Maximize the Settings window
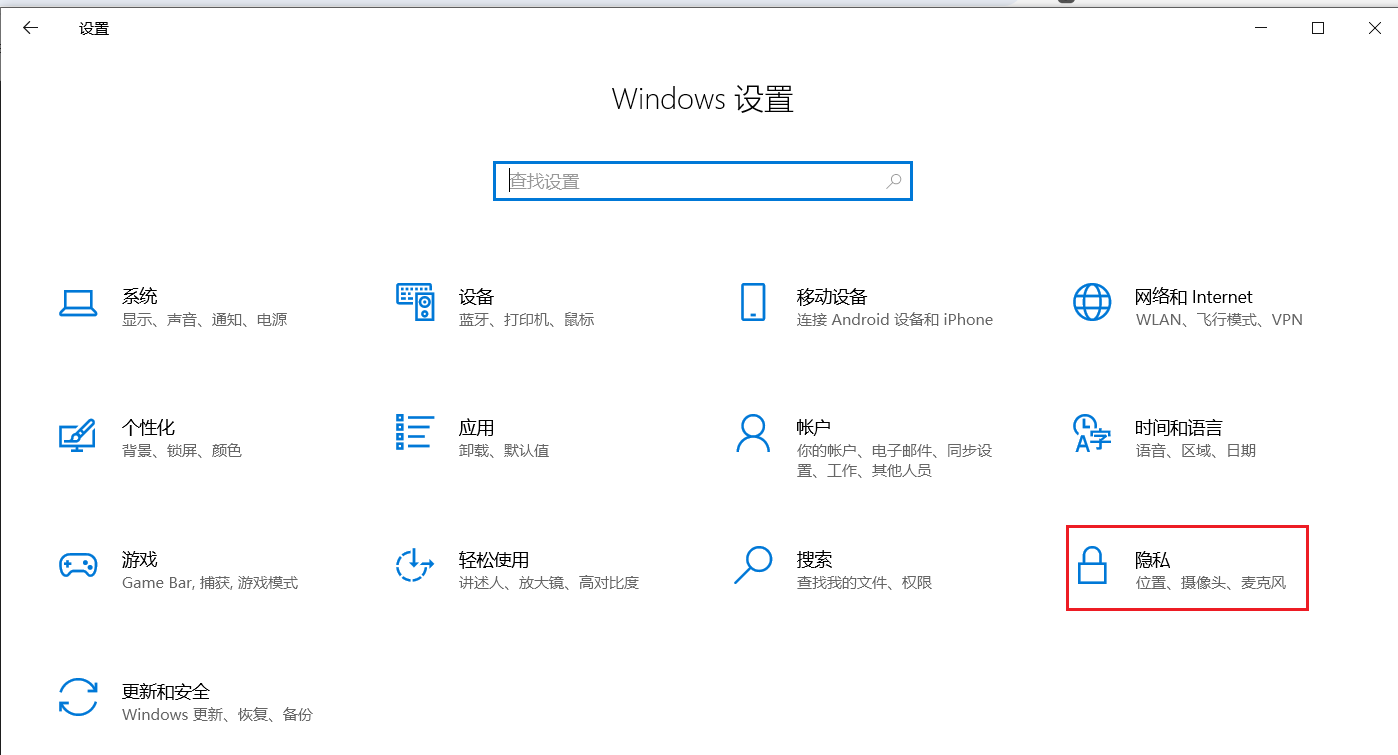The width and height of the screenshot is (1398, 755). click(x=1318, y=28)
